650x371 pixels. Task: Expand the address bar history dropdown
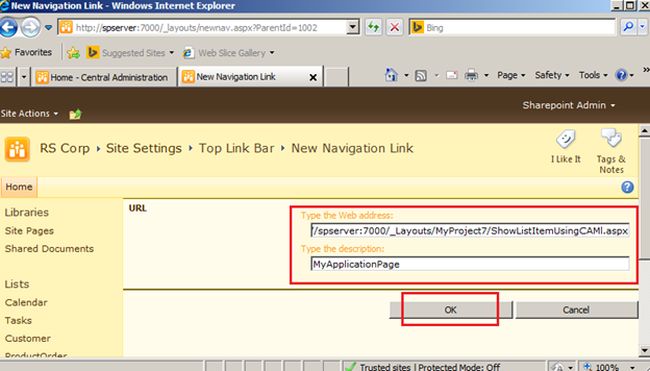pos(353,28)
